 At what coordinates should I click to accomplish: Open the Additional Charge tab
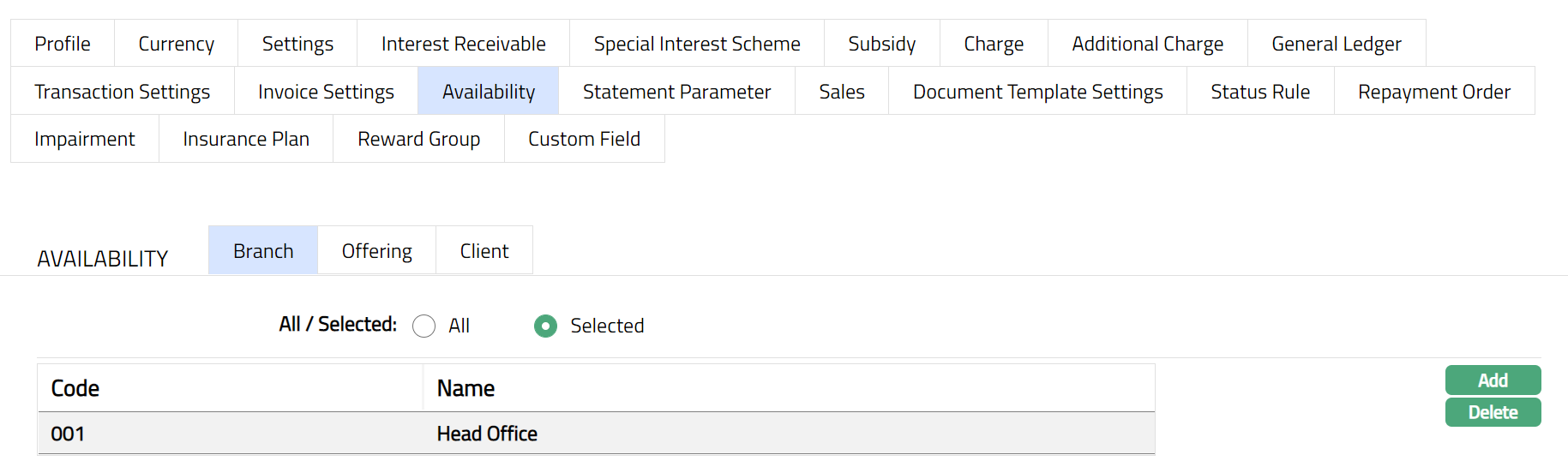click(1147, 44)
